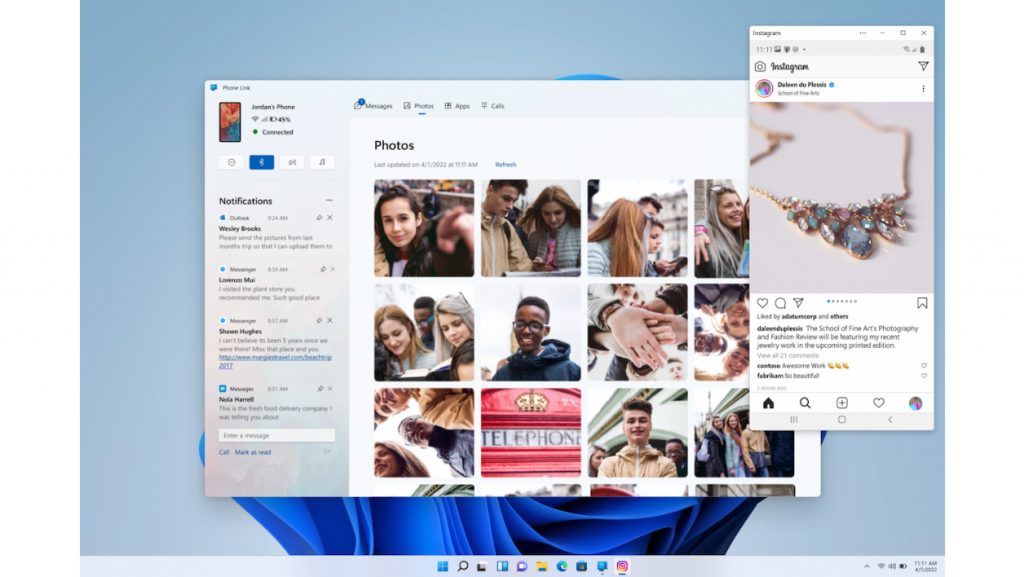1024x577 pixels.
Task: Click Refresh to update photos
Action: pos(505,165)
